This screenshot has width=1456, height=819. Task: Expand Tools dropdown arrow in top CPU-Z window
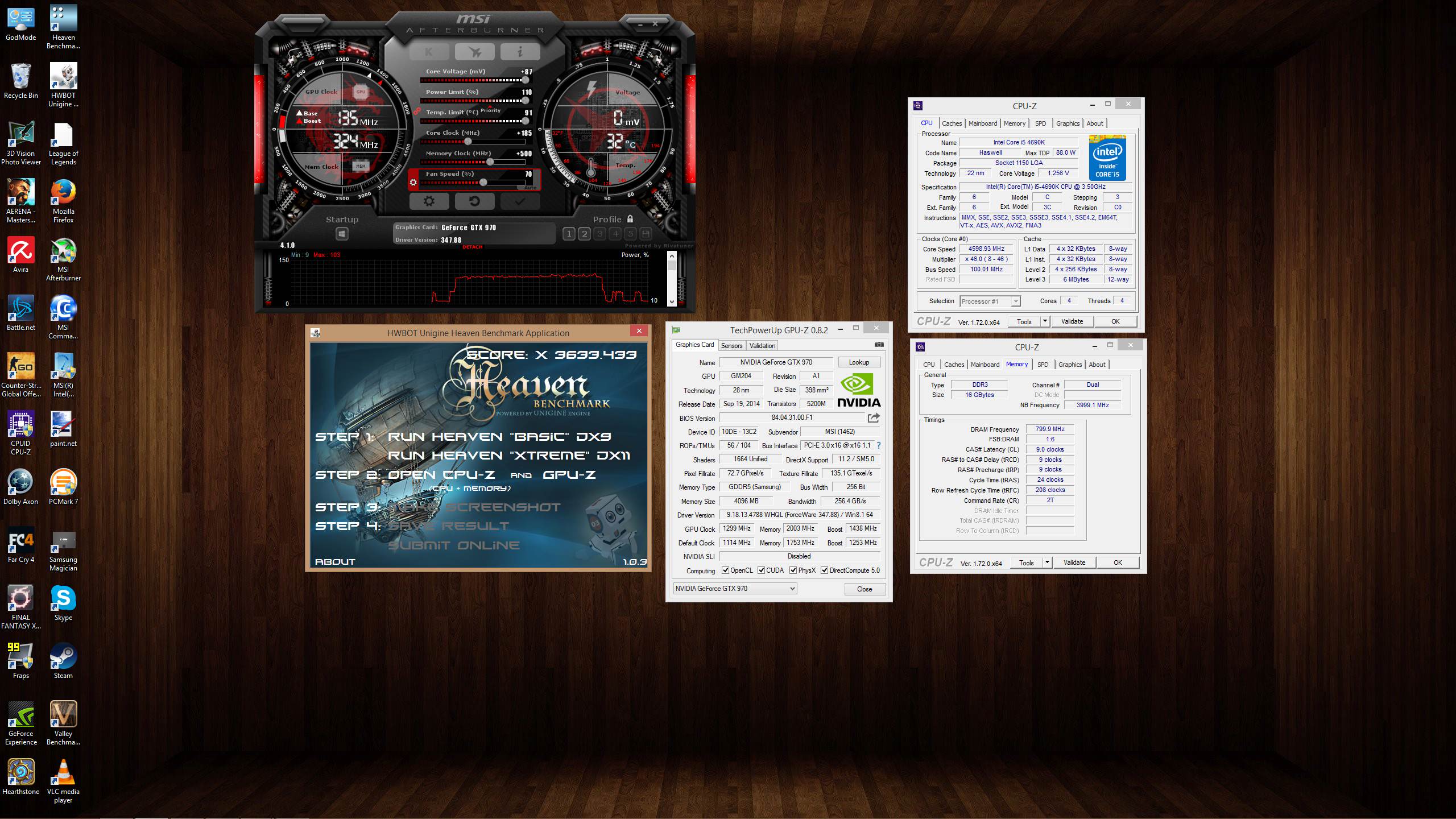point(1044,321)
